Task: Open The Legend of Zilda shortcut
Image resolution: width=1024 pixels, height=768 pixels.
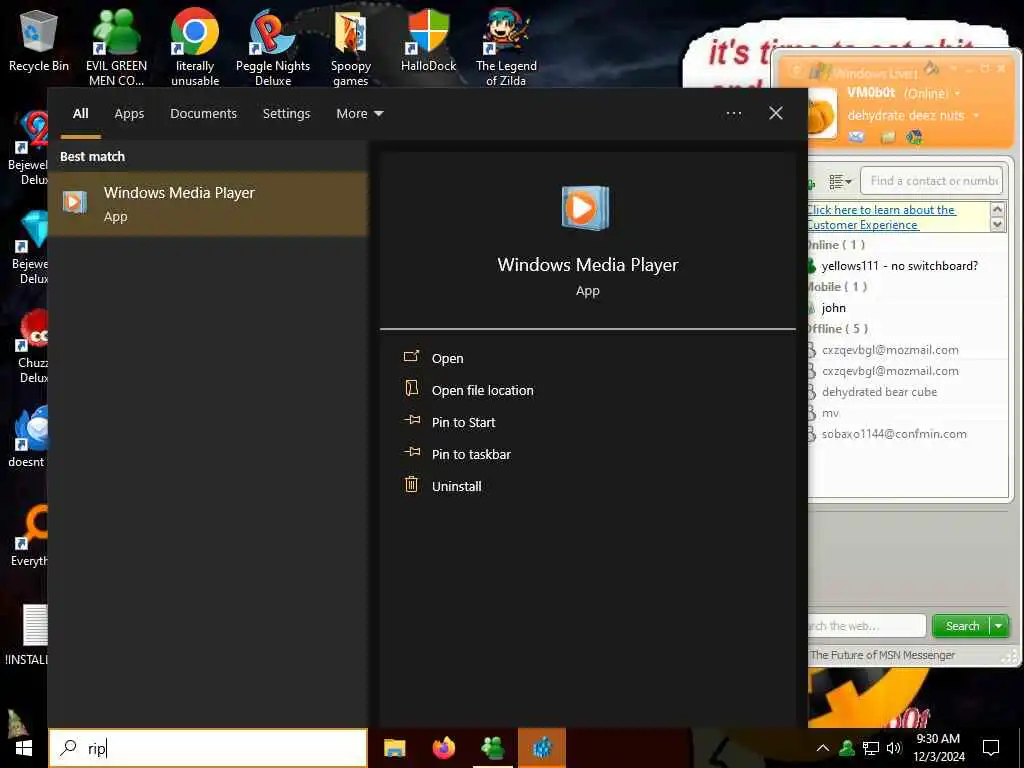Action: pos(506,47)
